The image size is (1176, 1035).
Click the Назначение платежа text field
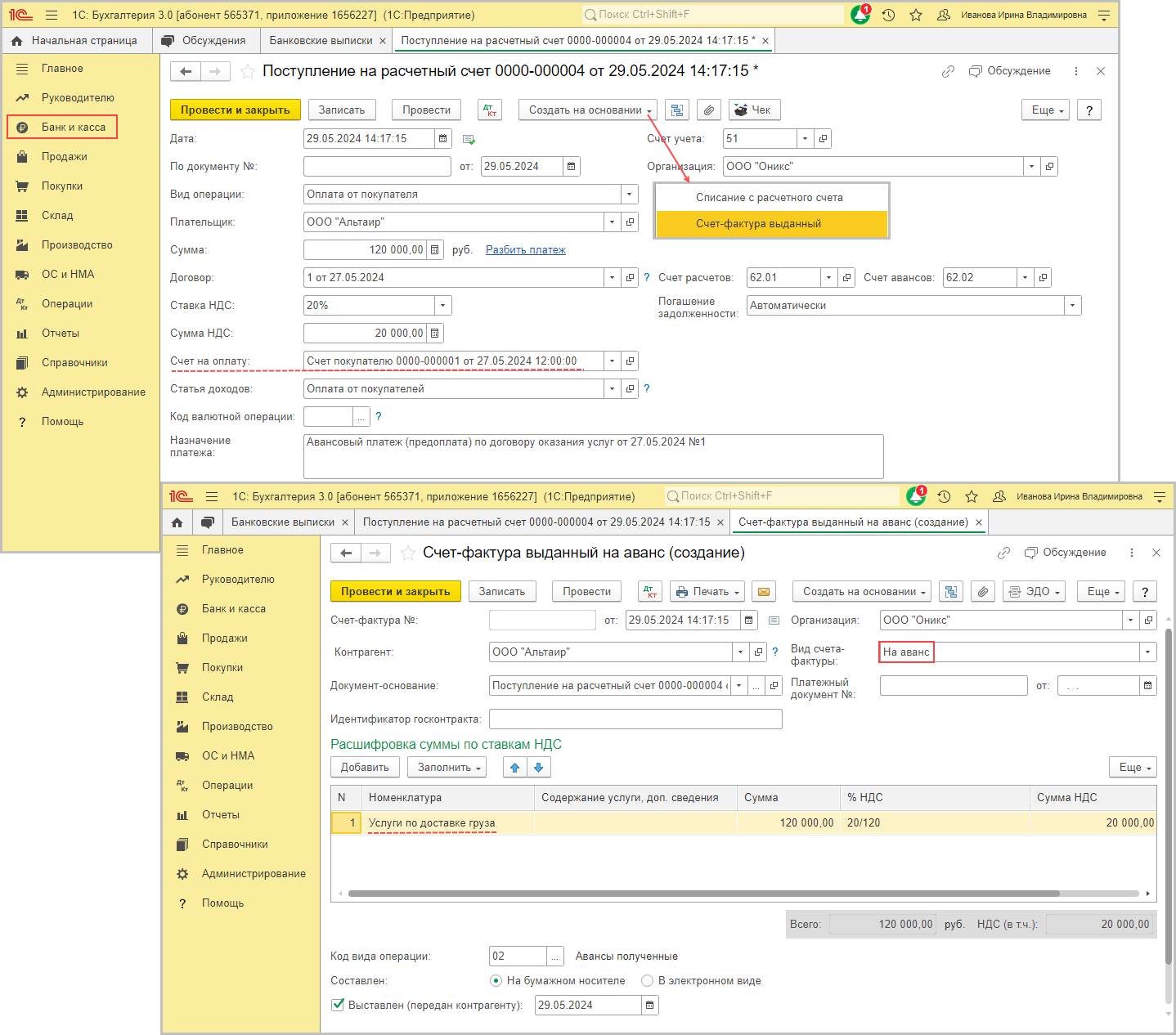pyautogui.click(x=593, y=456)
